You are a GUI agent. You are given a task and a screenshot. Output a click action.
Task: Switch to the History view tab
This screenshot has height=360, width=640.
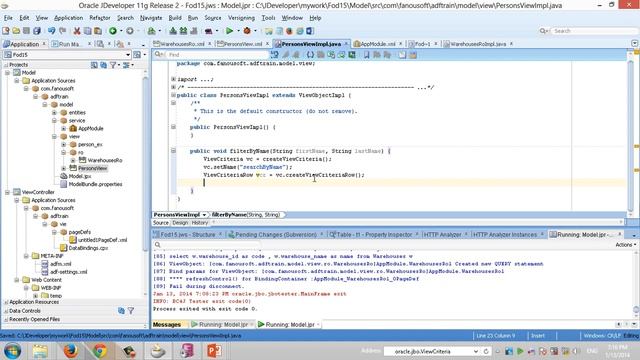pyautogui.click(x=200, y=223)
